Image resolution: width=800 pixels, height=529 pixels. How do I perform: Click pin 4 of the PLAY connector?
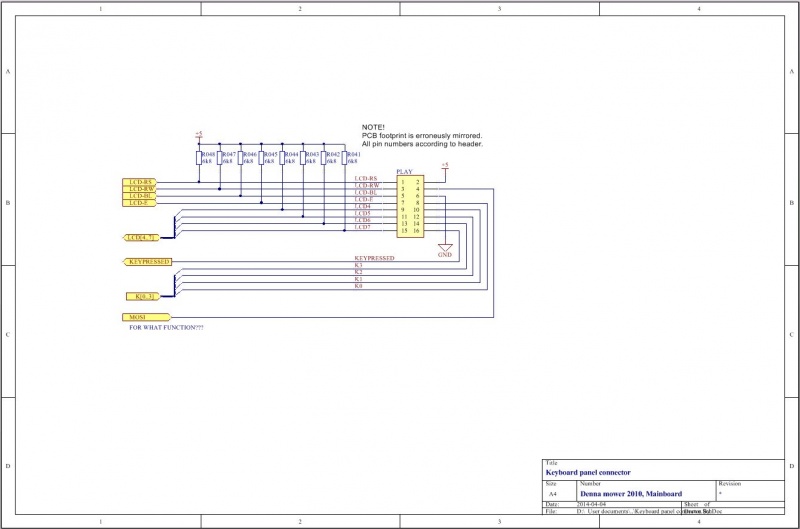click(417, 189)
